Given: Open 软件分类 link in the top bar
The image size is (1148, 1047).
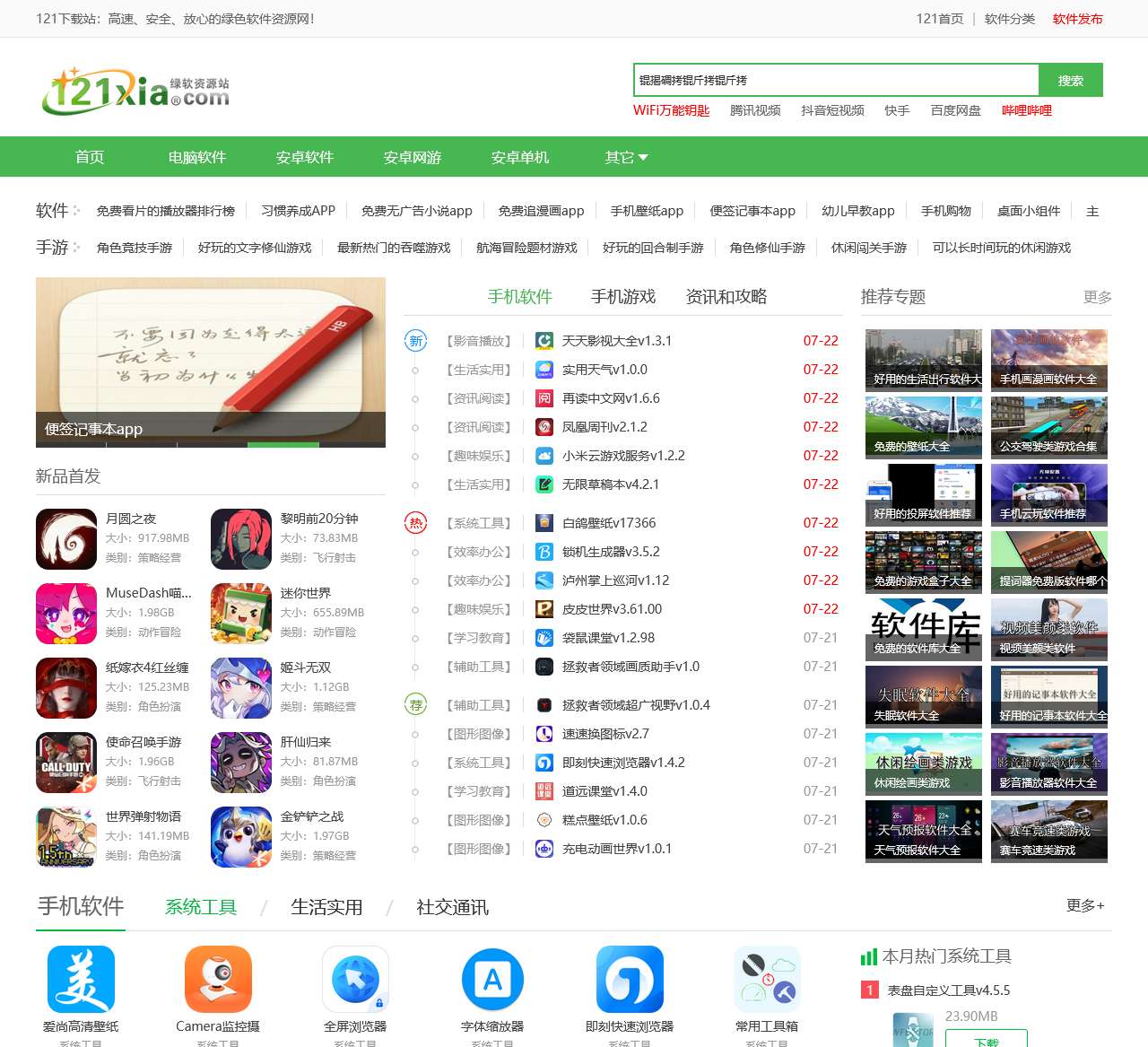Looking at the screenshot, I should click(1010, 19).
